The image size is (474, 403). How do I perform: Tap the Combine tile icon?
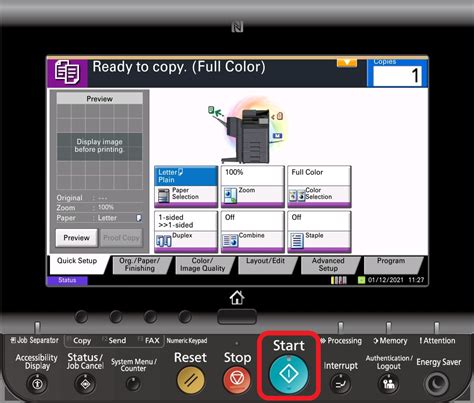point(231,241)
